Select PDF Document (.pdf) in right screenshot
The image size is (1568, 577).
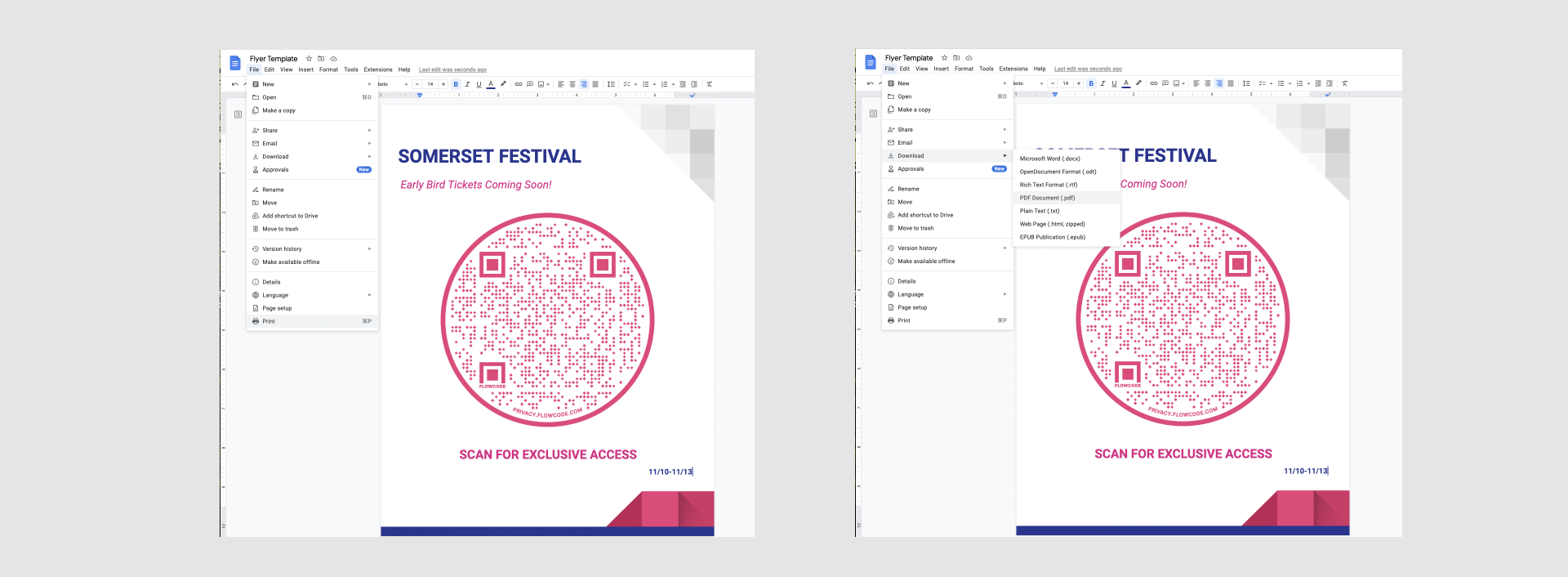1067,198
